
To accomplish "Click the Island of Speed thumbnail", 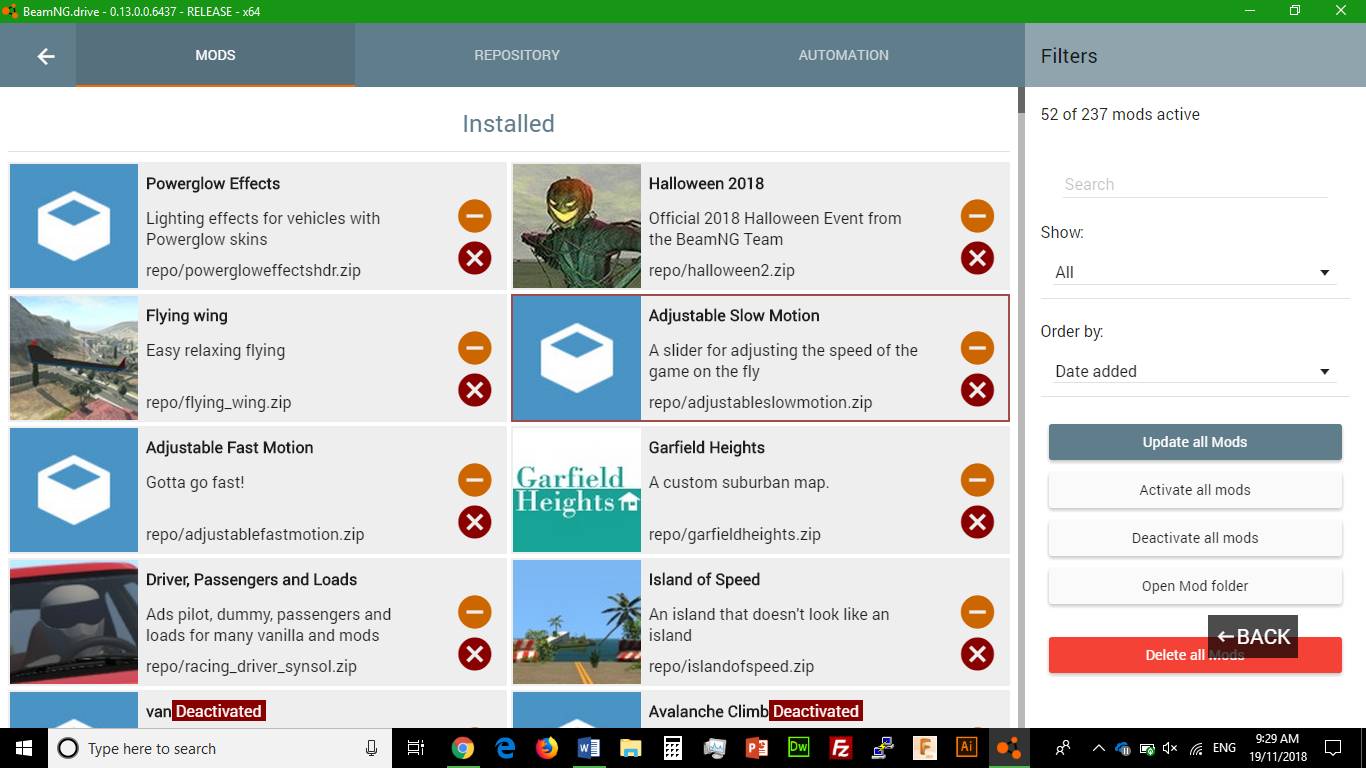I will pos(577,622).
